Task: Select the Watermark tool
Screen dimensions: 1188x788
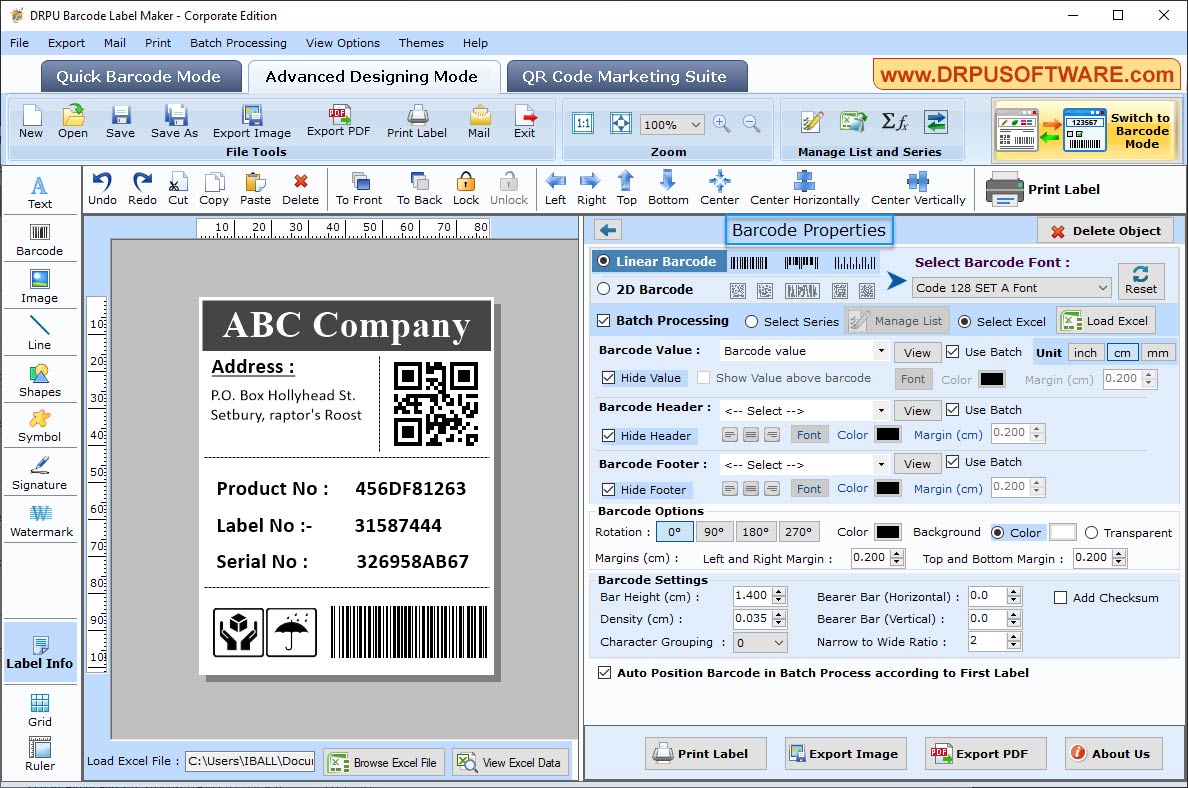Action: (x=40, y=520)
